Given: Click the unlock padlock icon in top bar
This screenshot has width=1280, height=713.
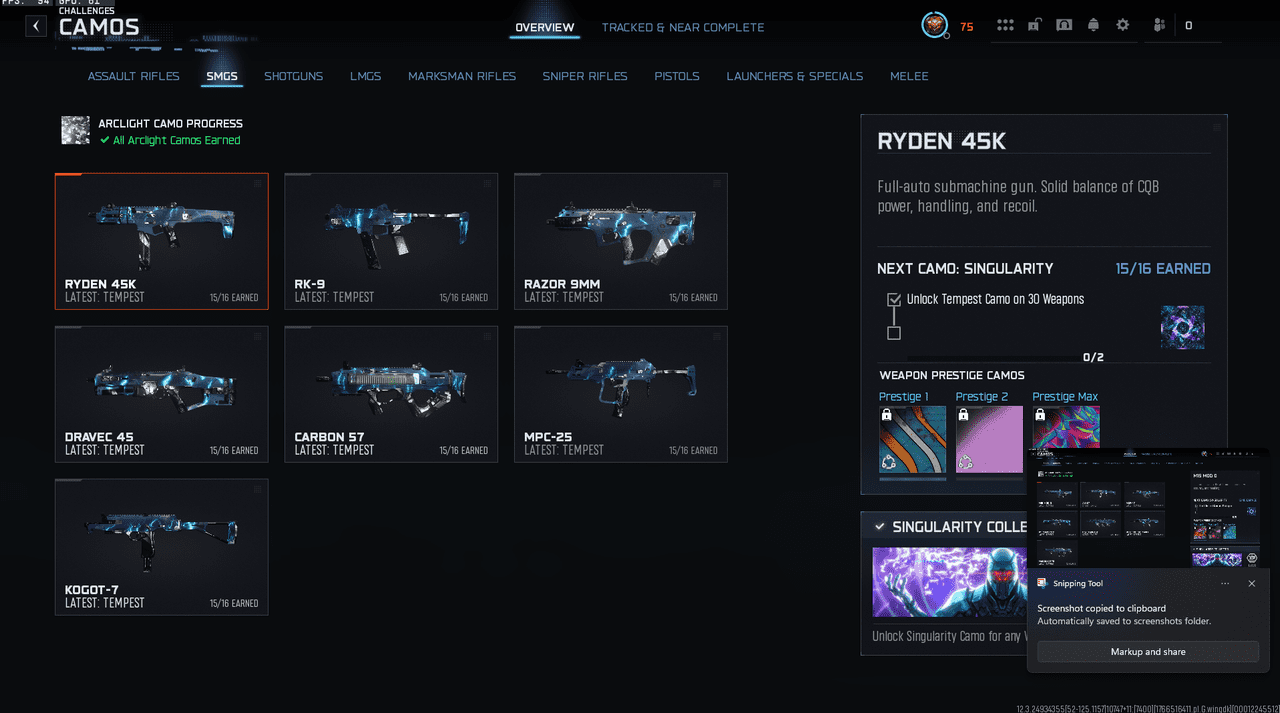Looking at the screenshot, I should point(1035,25).
